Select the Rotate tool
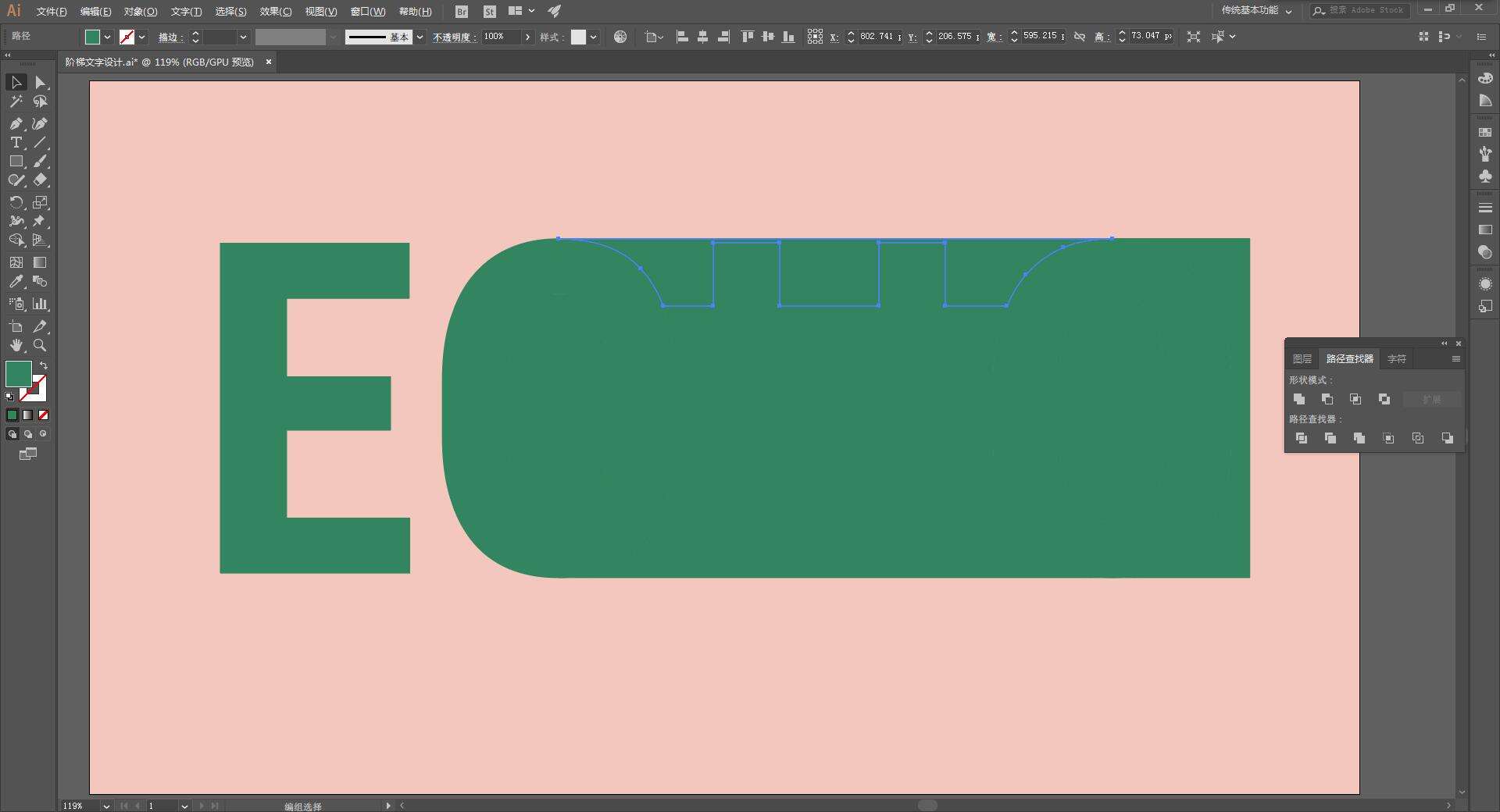 click(x=16, y=202)
